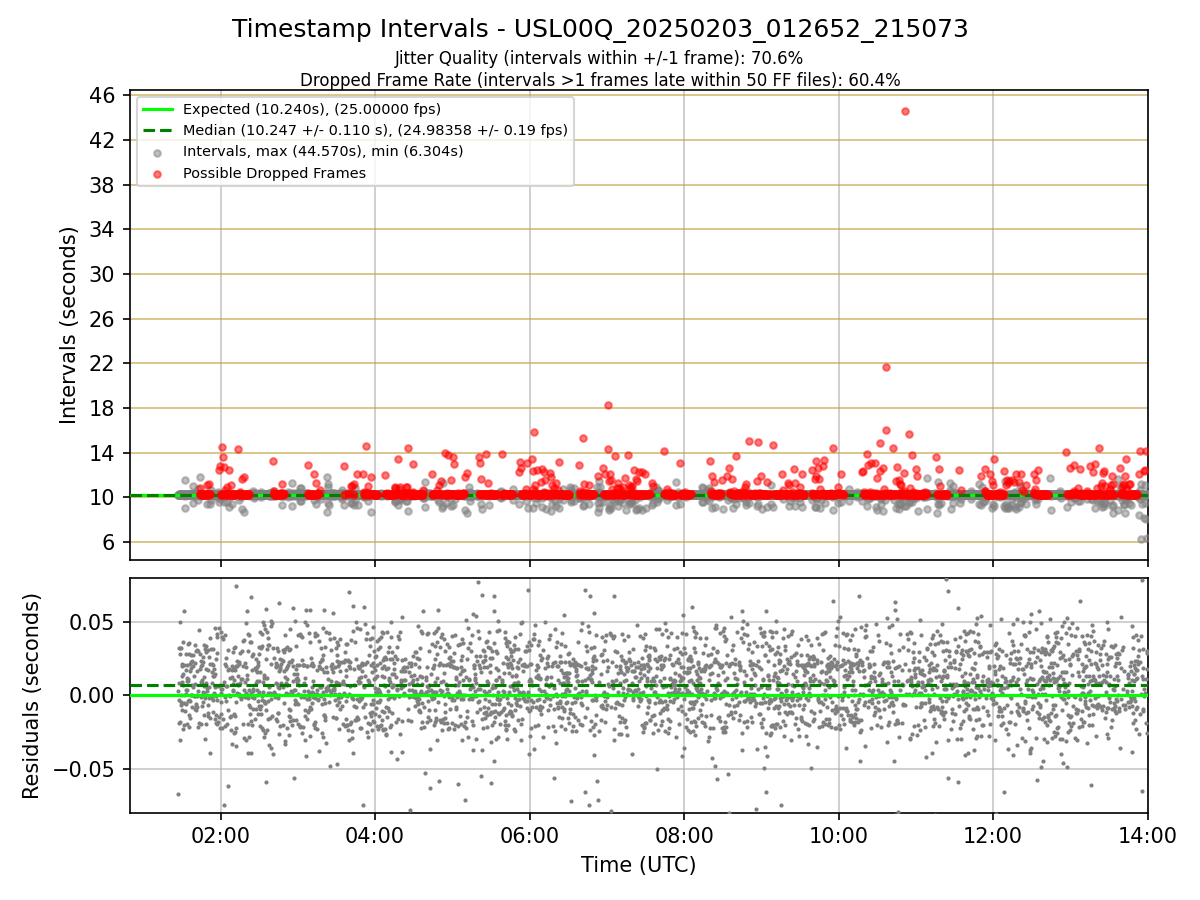Click the gray dot marker in the legend

pyautogui.click(x=159, y=152)
